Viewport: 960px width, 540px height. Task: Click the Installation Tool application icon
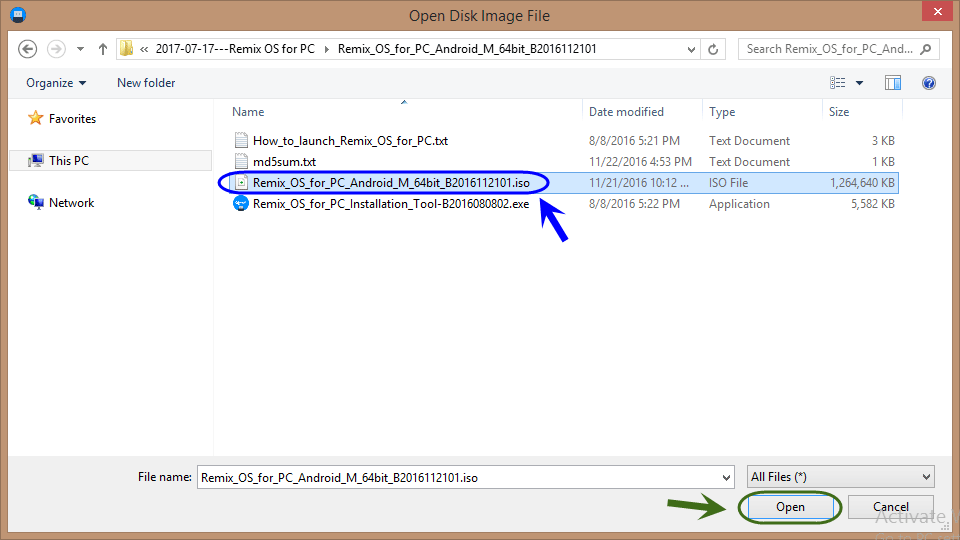(x=241, y=204)
